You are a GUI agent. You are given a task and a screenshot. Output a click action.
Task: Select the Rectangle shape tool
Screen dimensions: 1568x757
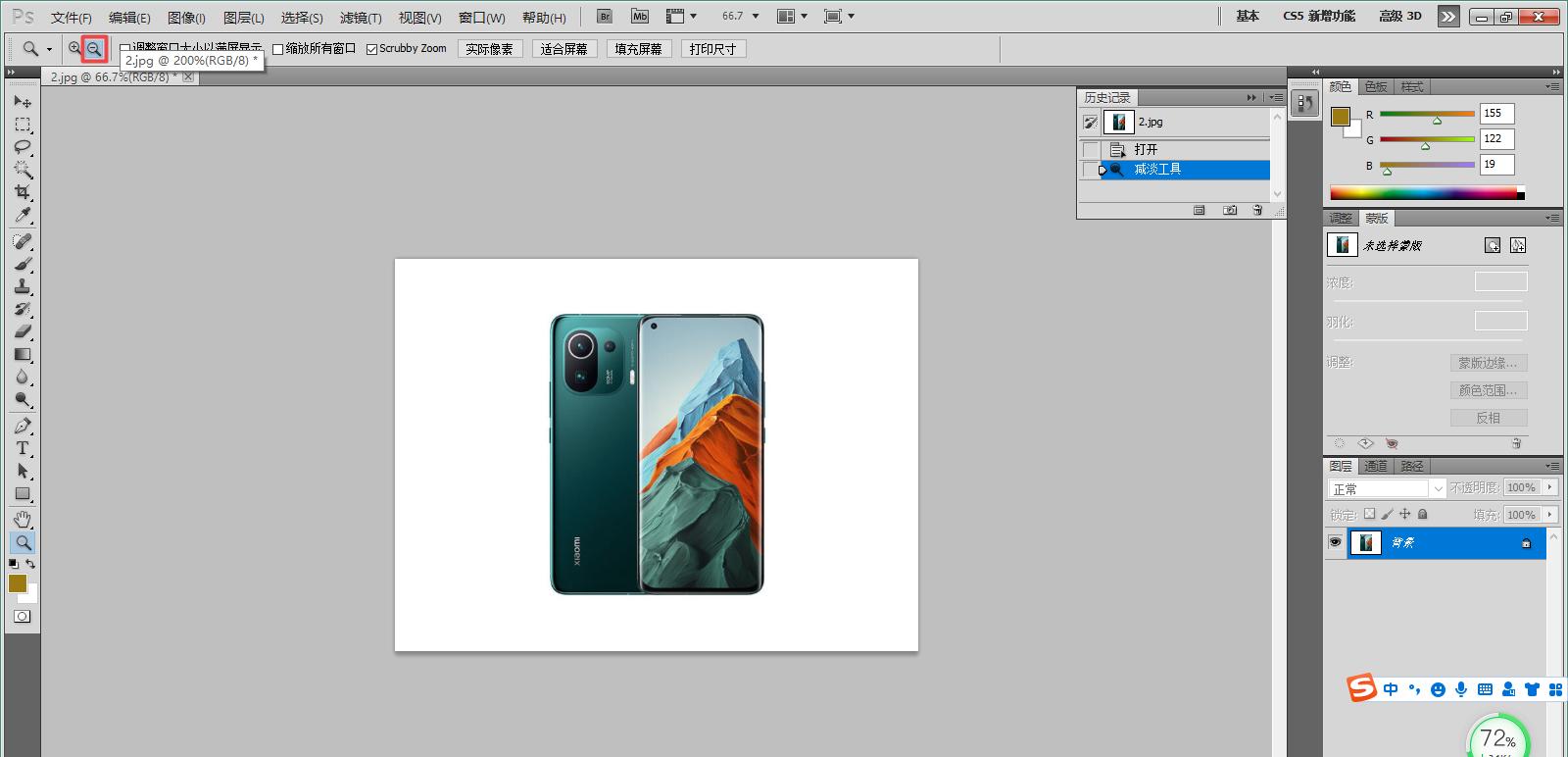pos(23,493)
